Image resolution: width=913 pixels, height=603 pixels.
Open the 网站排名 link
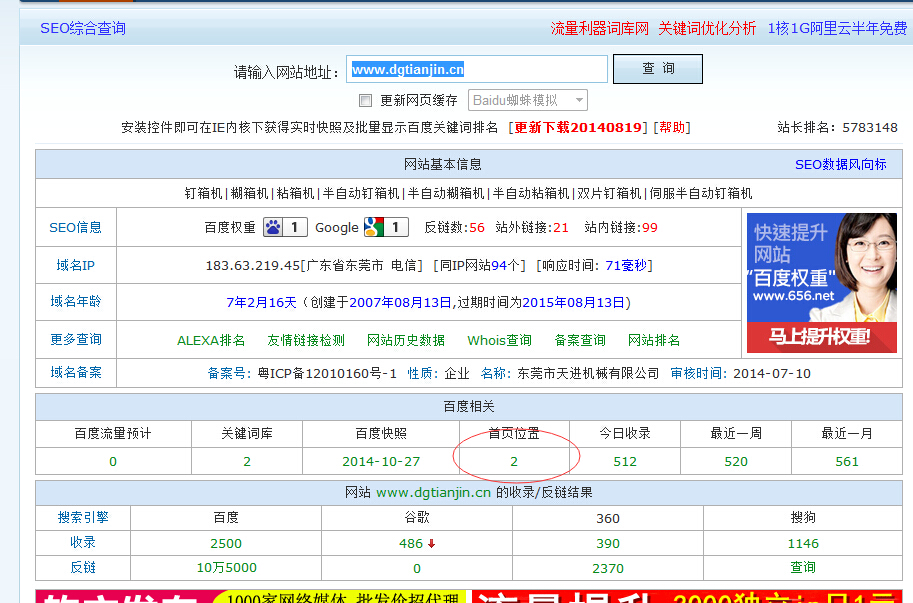pos(654,340)
